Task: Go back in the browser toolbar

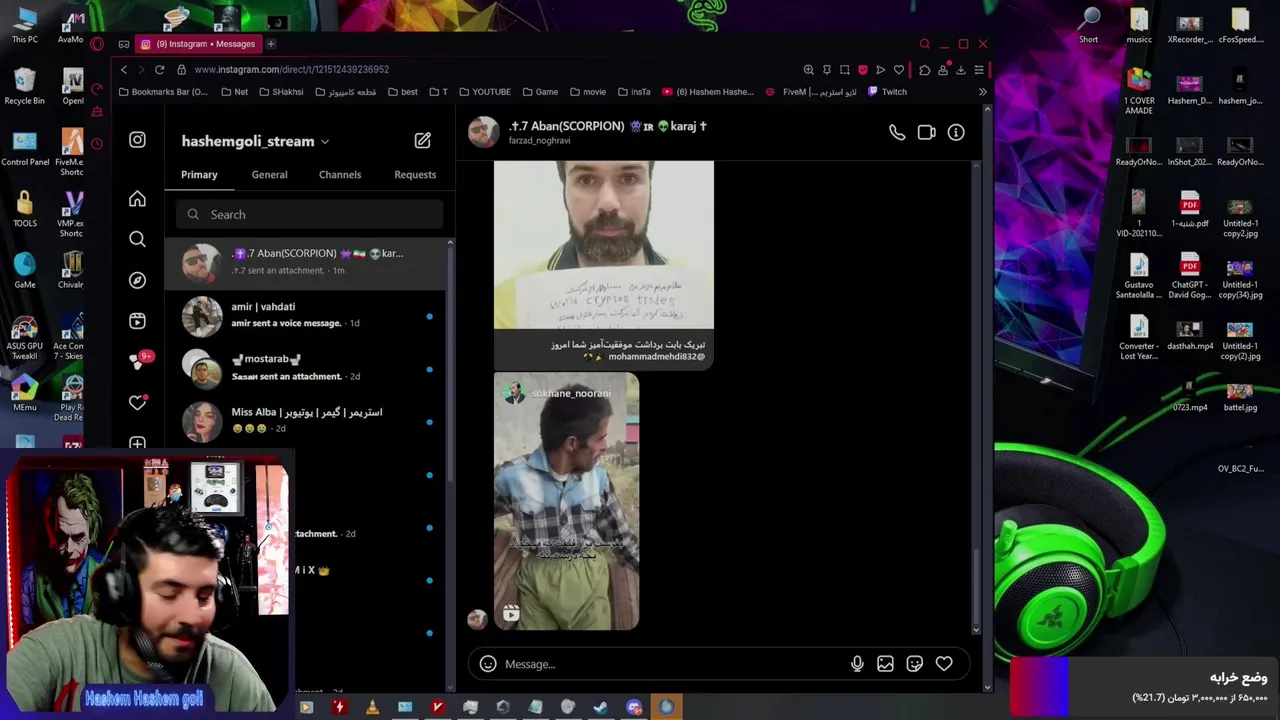Action: click(124, 70)
